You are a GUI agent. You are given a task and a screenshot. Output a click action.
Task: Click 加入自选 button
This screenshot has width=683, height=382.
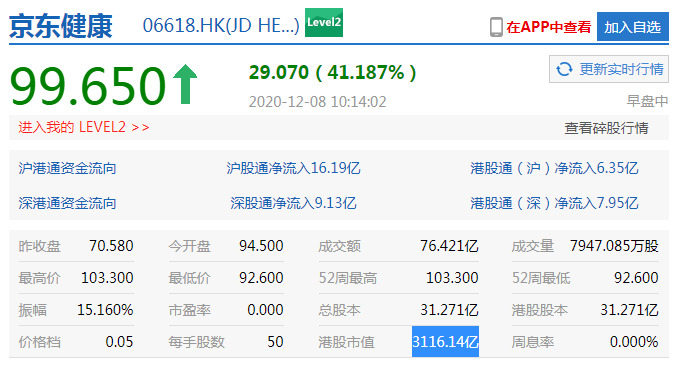tap(632, 27)
